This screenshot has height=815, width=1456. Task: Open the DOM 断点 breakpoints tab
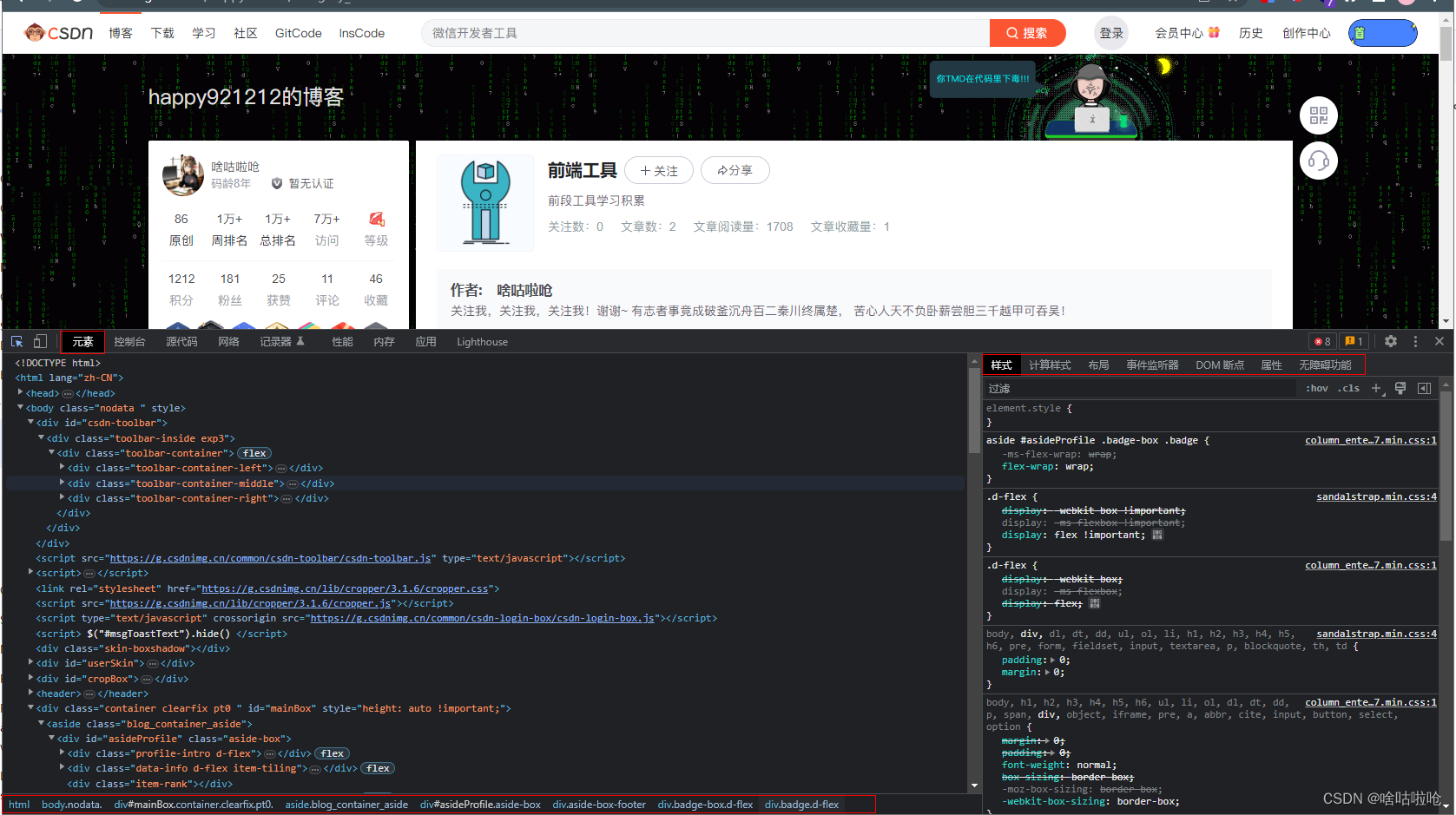click(1220, 365)
